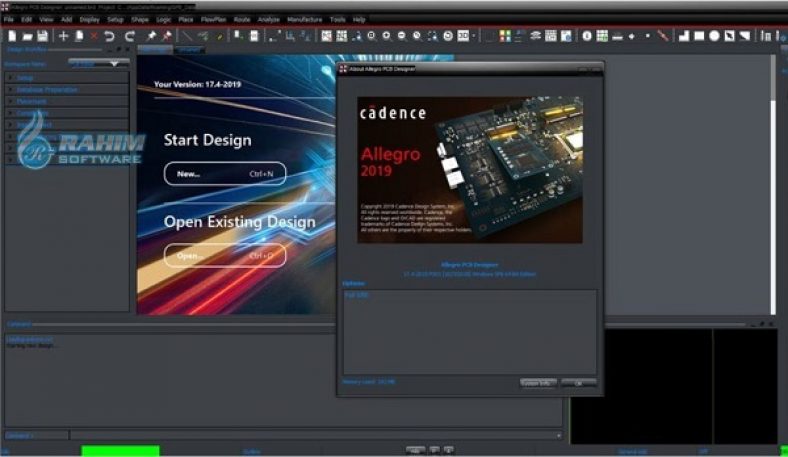Select the Add circle shape icon
Viewport: 788px width, 457px height.
click(x=714, y=36)
